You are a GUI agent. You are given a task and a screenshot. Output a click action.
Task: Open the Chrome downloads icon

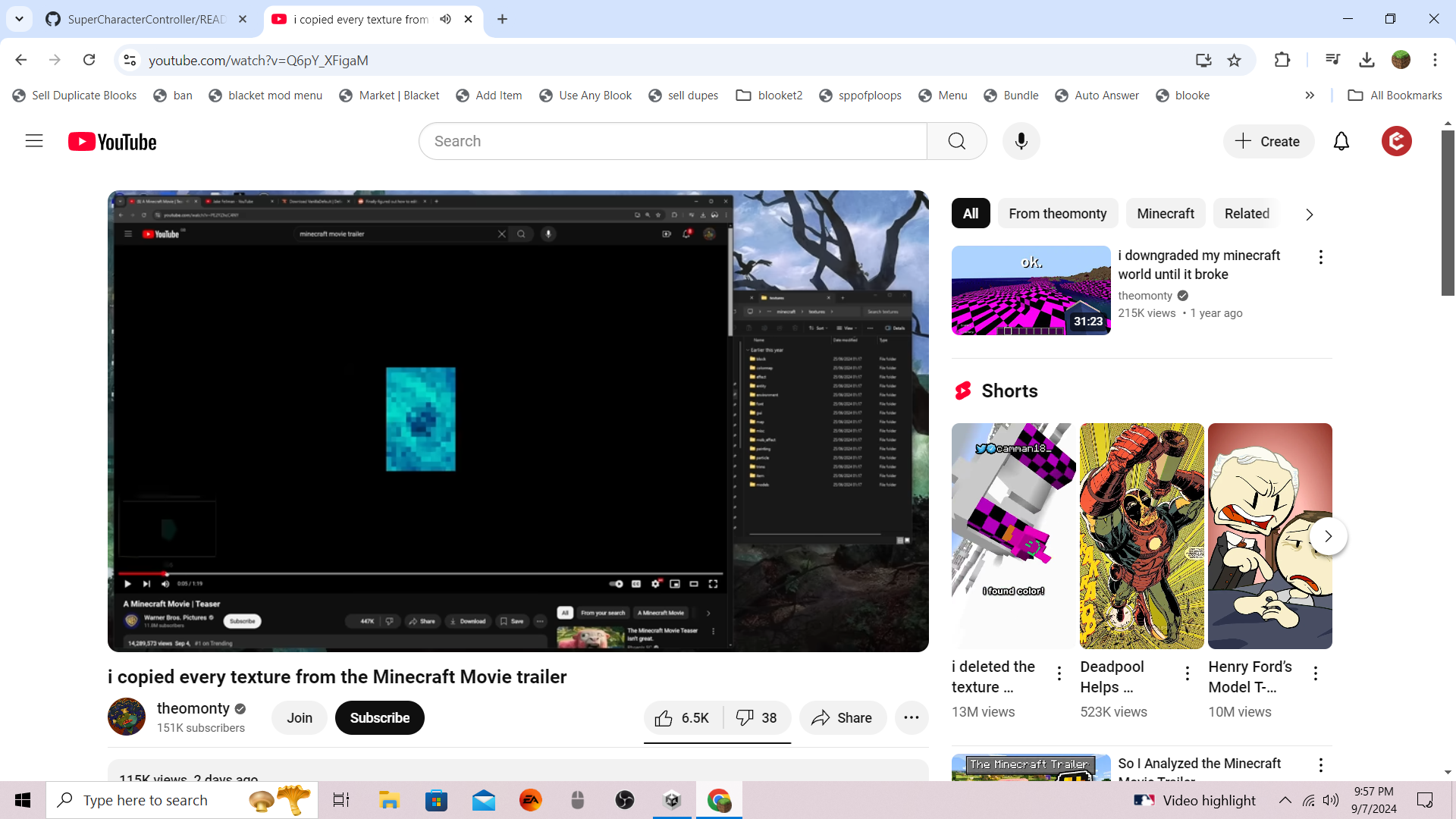pos(1367,60)
